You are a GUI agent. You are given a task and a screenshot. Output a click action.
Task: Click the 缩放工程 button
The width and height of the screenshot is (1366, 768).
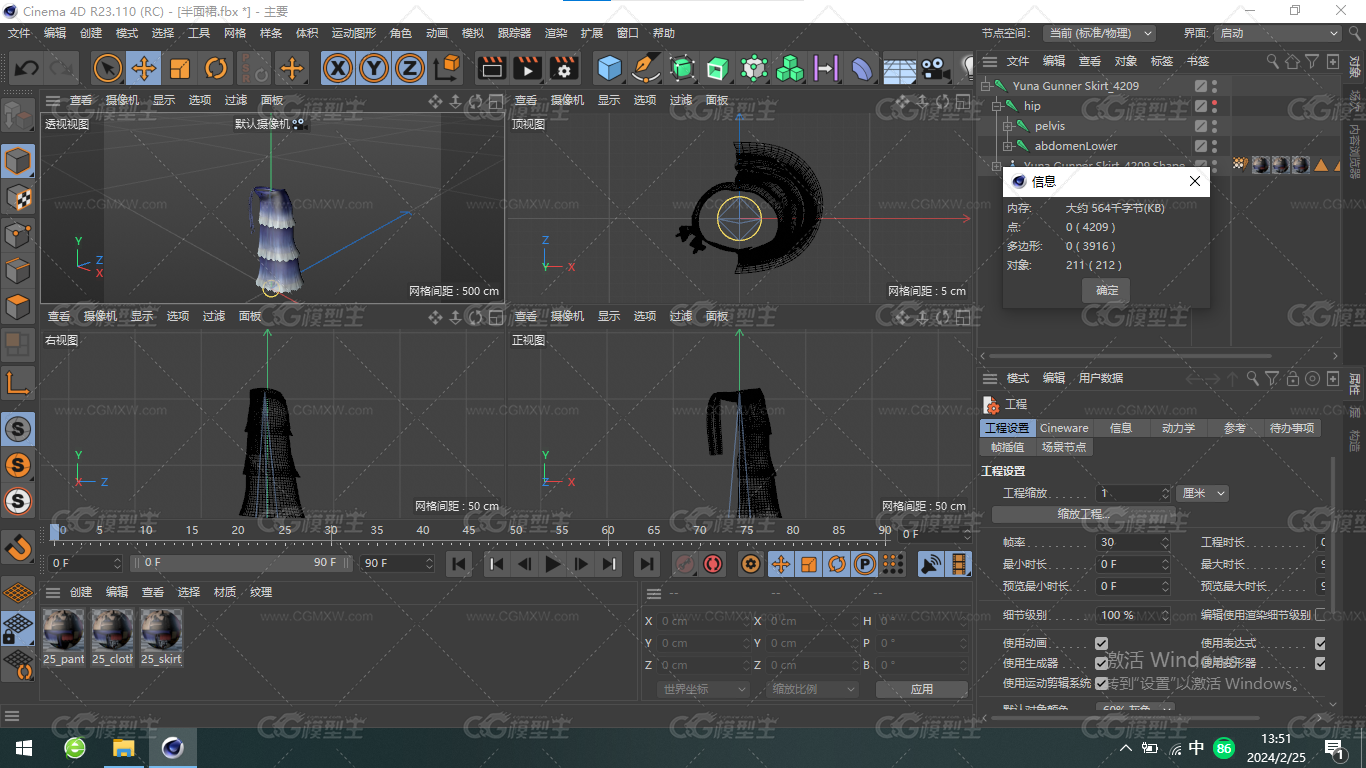coord(1084,514)
